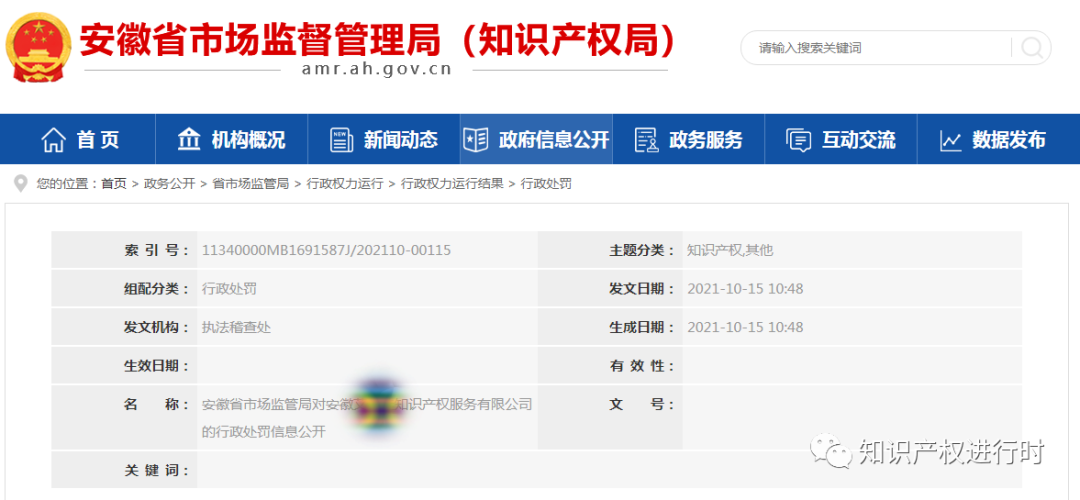This screenshot has width=1080, height=500.
Task: Click the home house icon
Action: tap(54, 140)
